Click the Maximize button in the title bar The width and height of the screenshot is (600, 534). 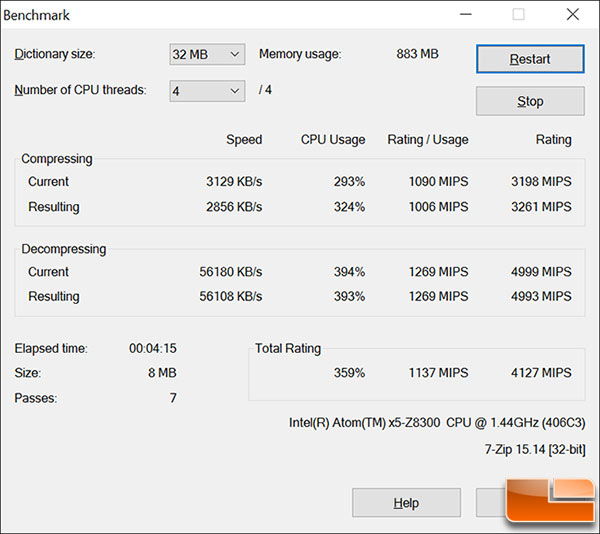coord(518,15)
